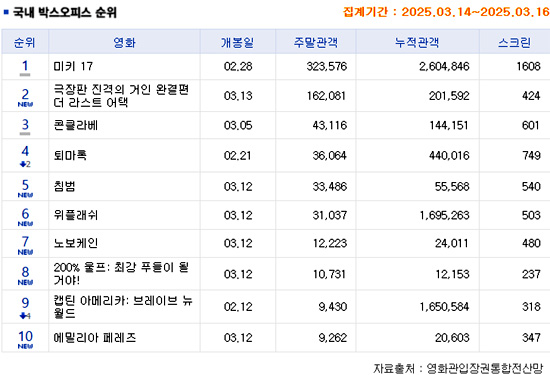Image resolution: width=550 pixels, height=375 pixels.
Task: Click the down-2 arrow under rank 4
Action: tap(25, 164)
